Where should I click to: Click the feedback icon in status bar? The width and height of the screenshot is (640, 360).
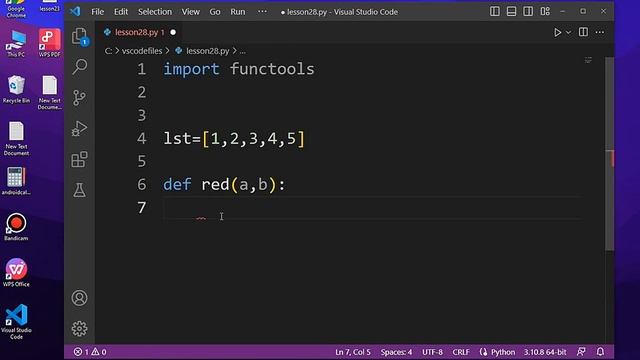pyautogui.click(x=581, y=352)
